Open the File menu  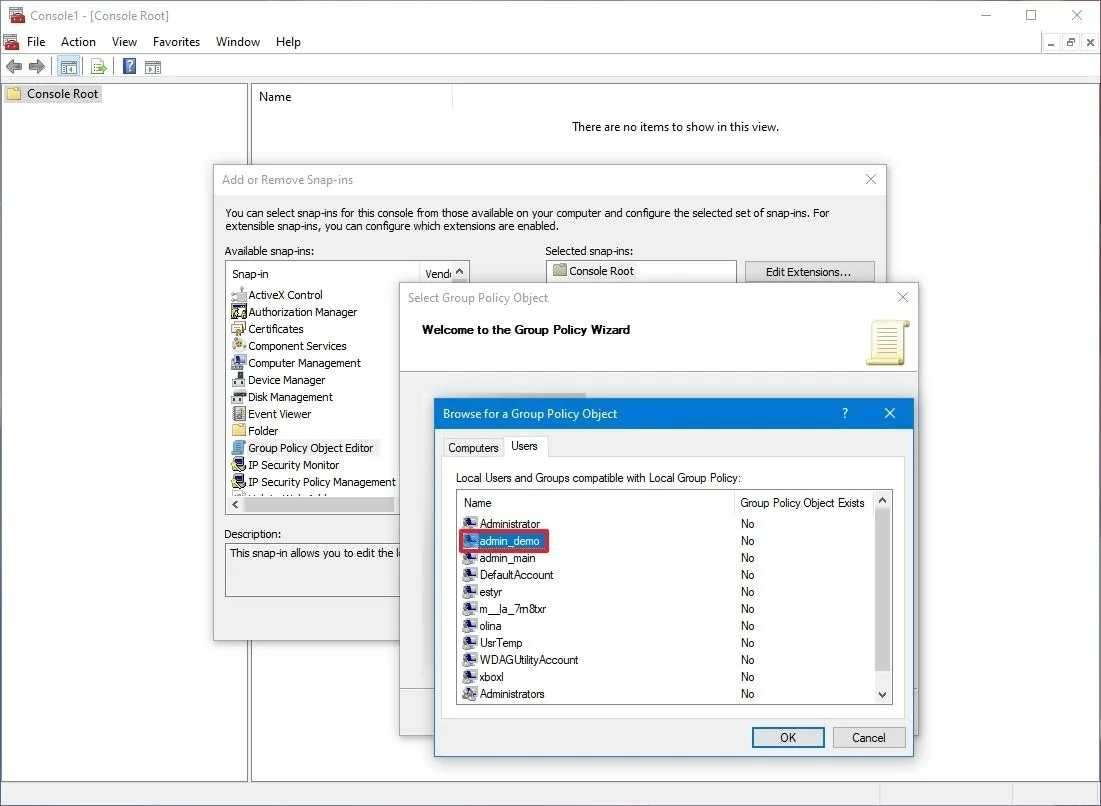click(36, 42)
